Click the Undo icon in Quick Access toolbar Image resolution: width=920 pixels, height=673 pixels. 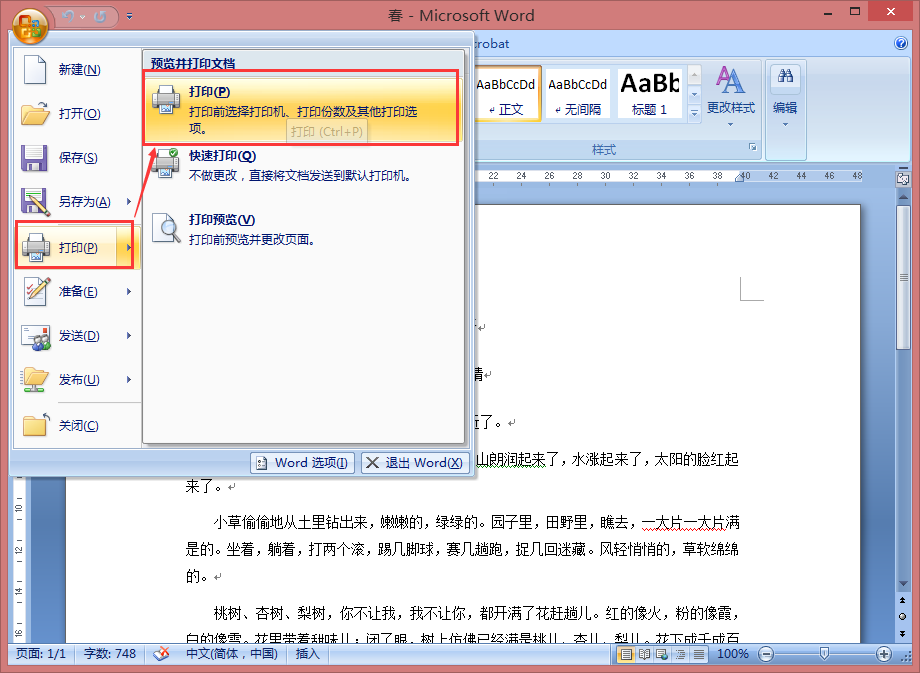(68, 16)
